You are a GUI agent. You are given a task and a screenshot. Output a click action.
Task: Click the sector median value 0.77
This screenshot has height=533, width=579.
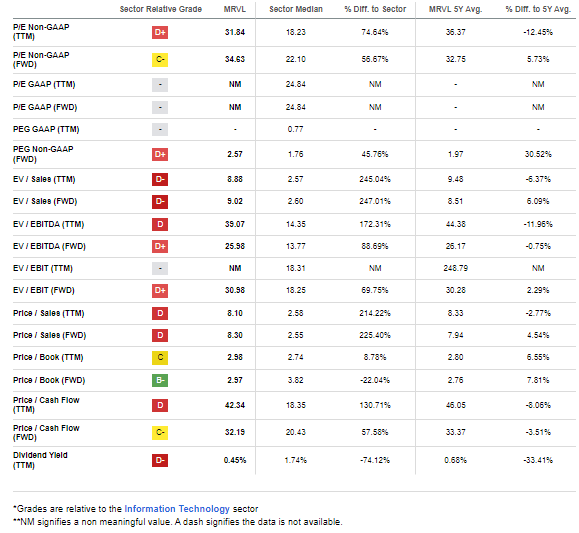click(295, 130)
